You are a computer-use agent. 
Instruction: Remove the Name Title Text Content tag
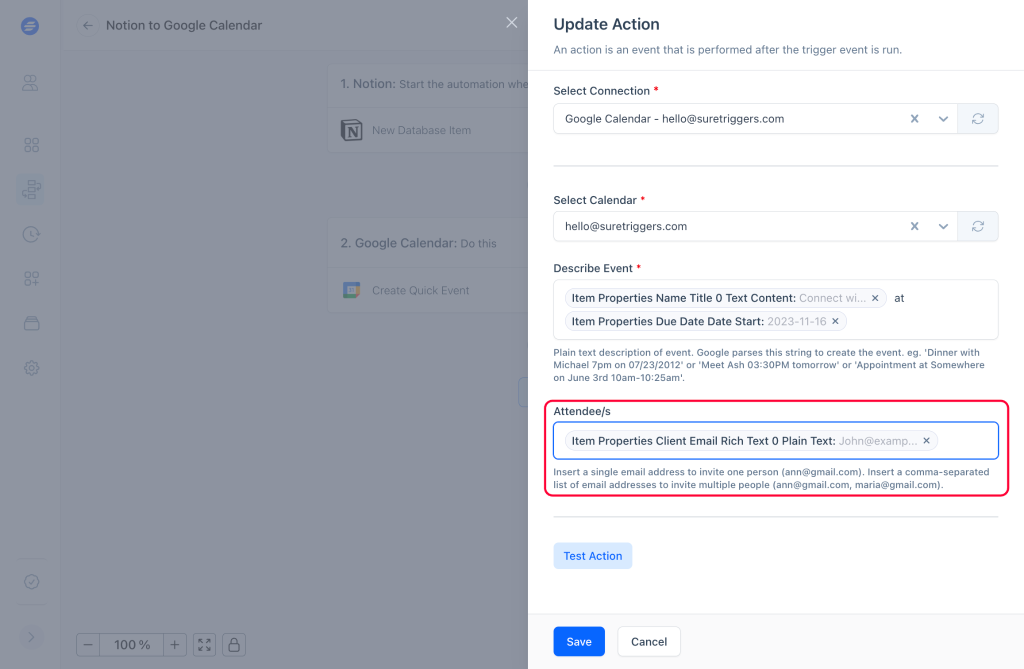click(x=875, y=298)
